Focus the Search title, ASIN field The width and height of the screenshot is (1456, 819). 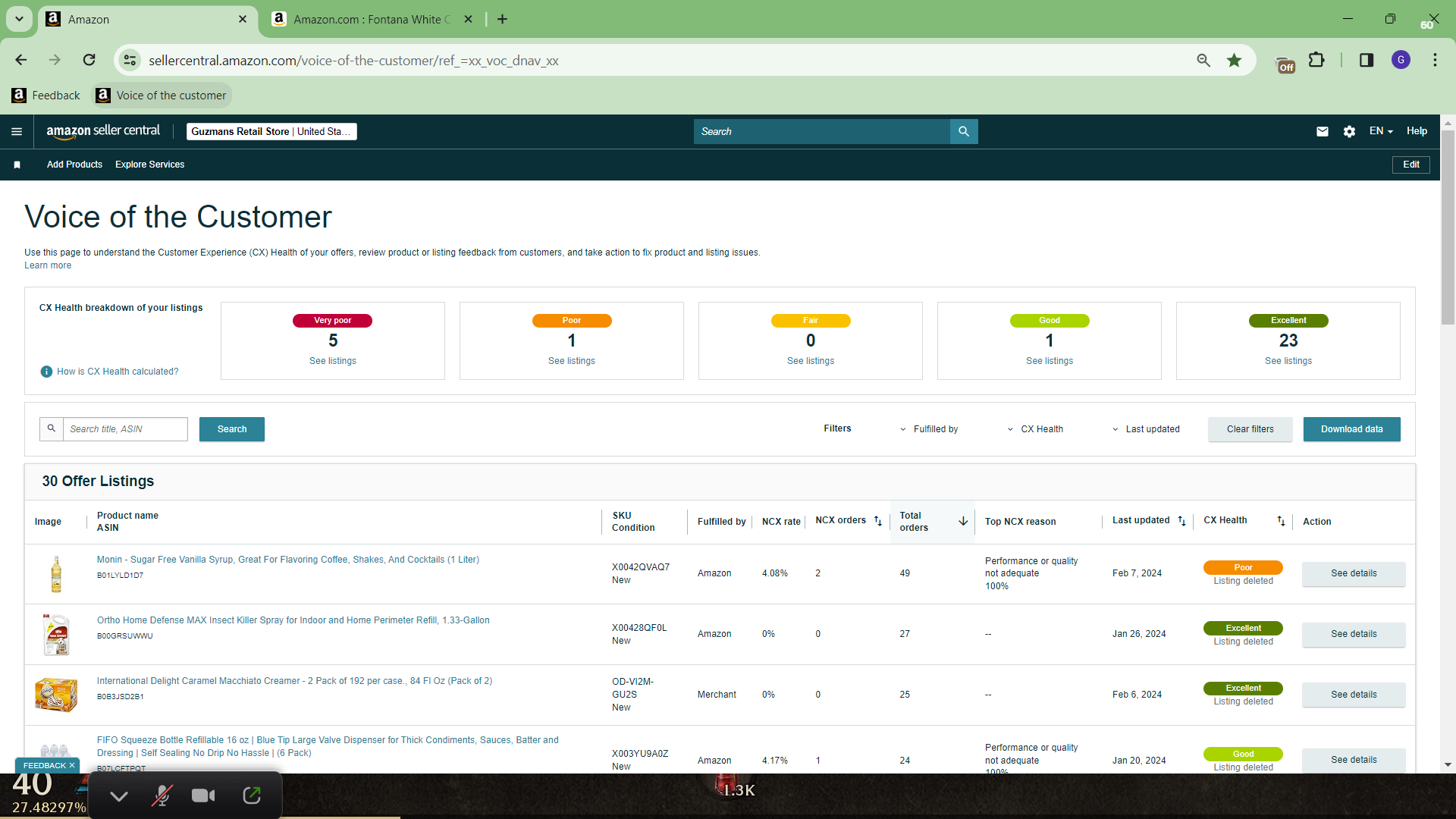pos(125,429)
